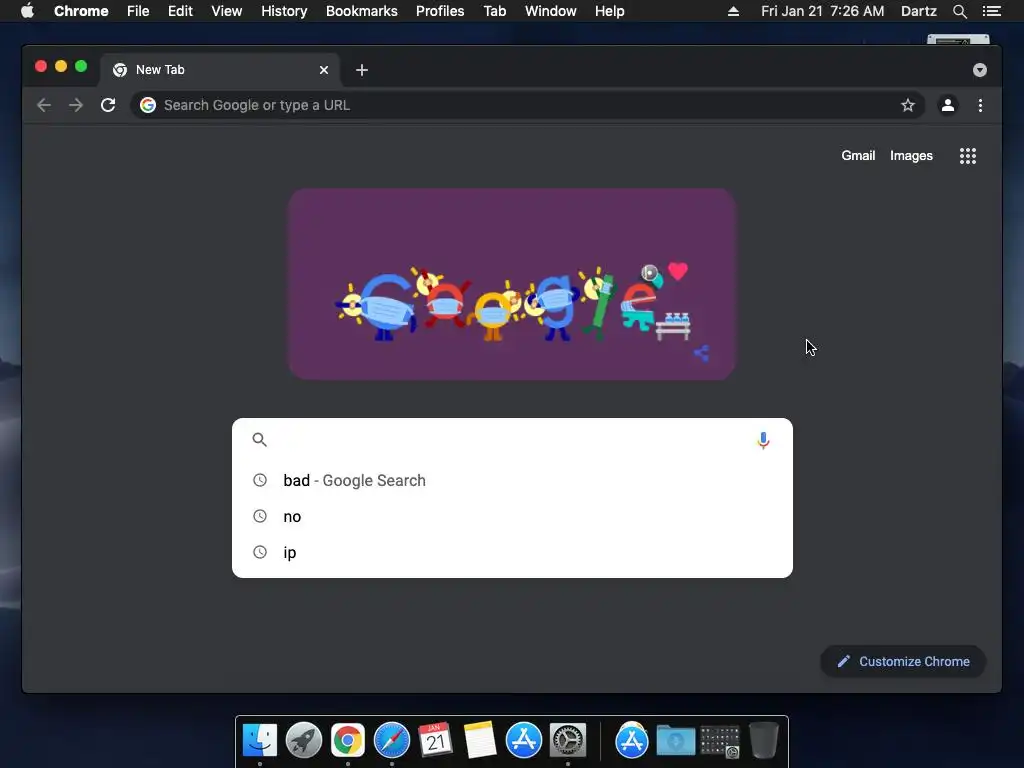Open Chrome's three-dot menu
The image size is (1024, 768).
[980, 105]
